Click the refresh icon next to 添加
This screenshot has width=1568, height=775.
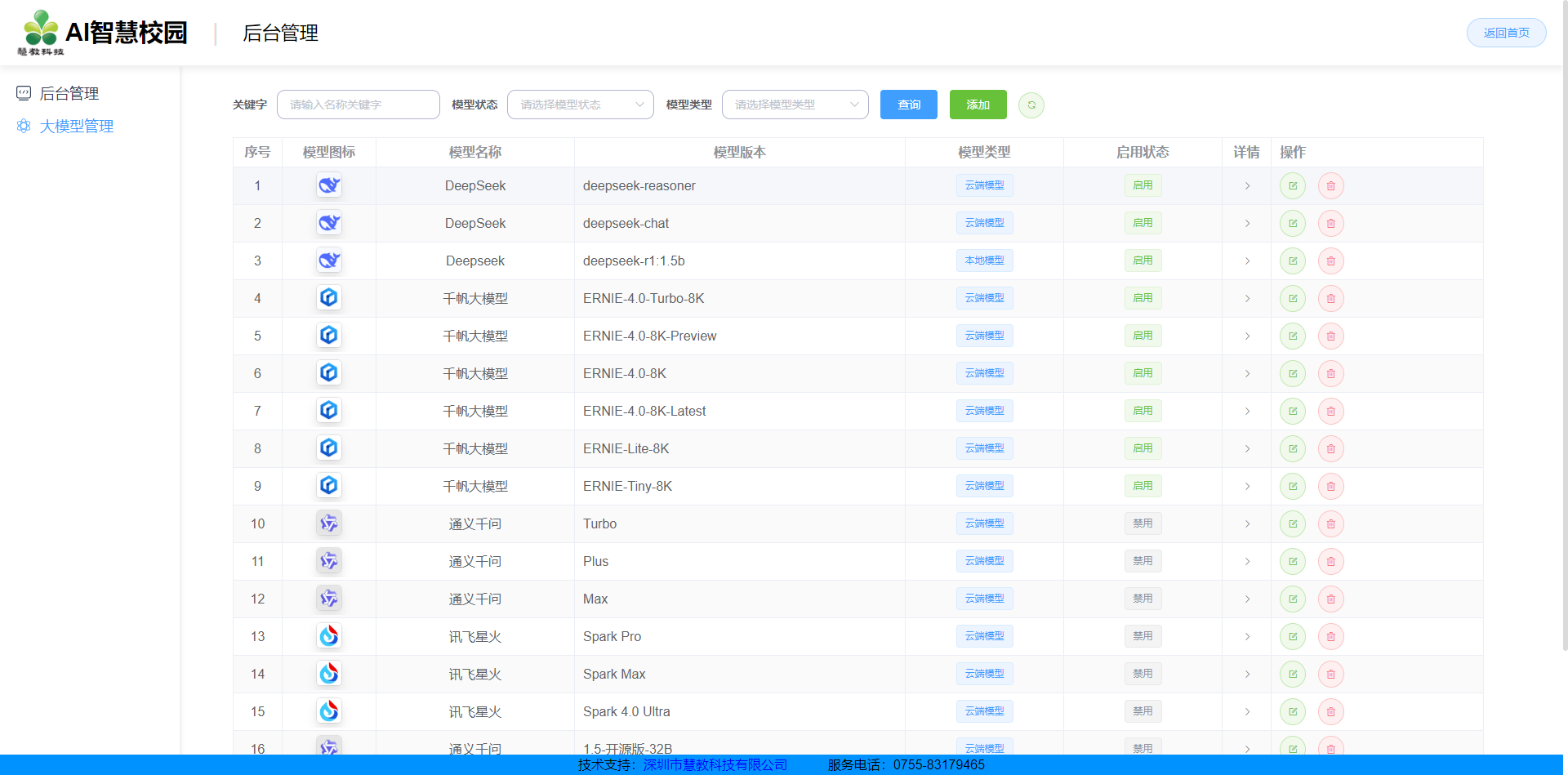[x=1031, y=105]
